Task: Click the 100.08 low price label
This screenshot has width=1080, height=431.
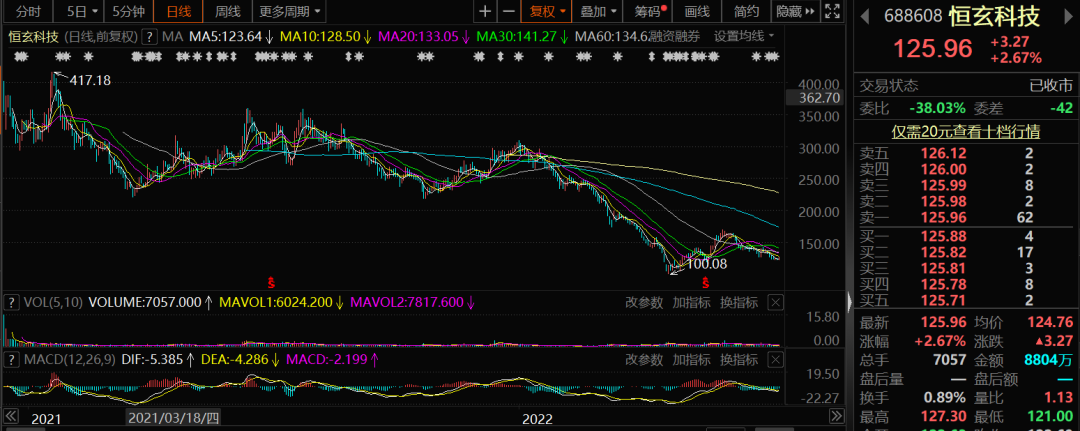Action: tap(707, 263)
